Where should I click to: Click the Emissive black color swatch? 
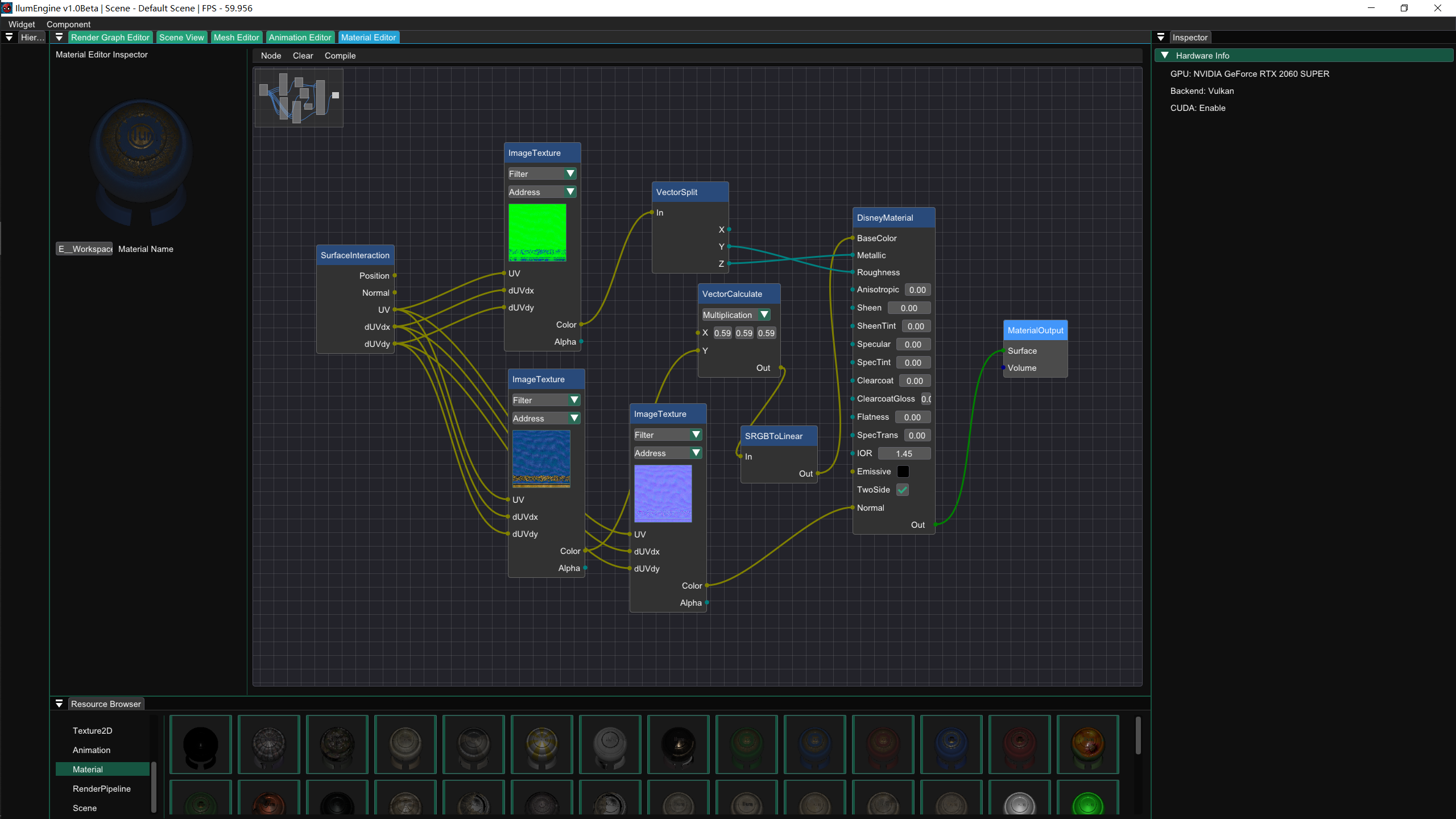click(903, 471)
